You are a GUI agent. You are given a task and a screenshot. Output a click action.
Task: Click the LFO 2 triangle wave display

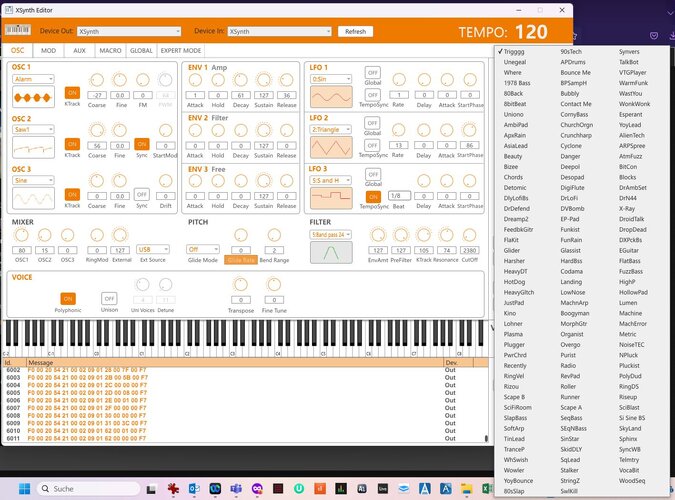[331, 148]
